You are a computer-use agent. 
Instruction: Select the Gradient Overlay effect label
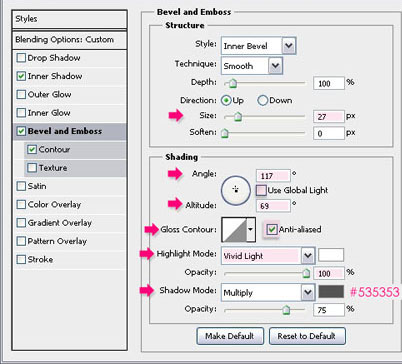60,223
